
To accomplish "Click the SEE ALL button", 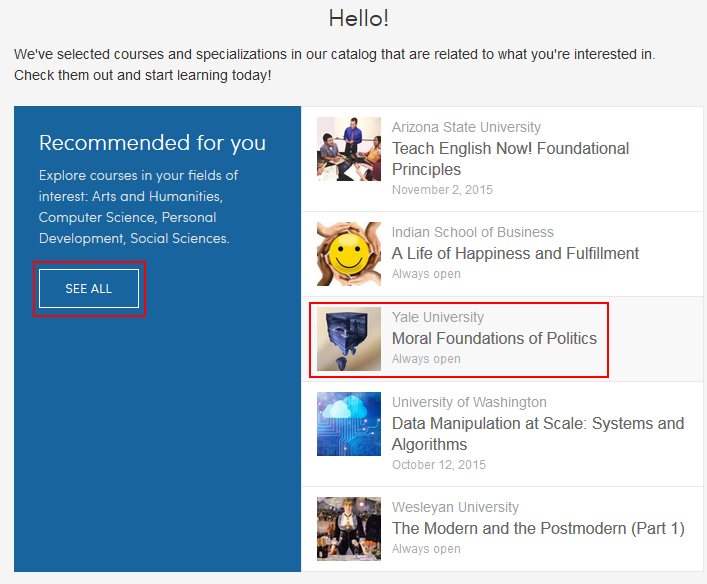I will tap(89, 289).
